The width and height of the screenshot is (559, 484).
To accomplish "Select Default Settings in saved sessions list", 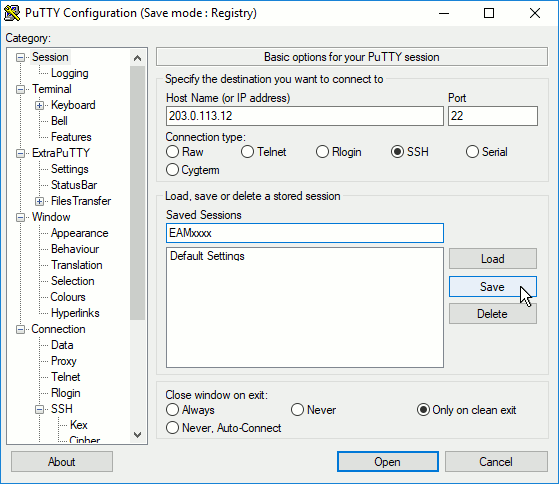I will 207,256.
